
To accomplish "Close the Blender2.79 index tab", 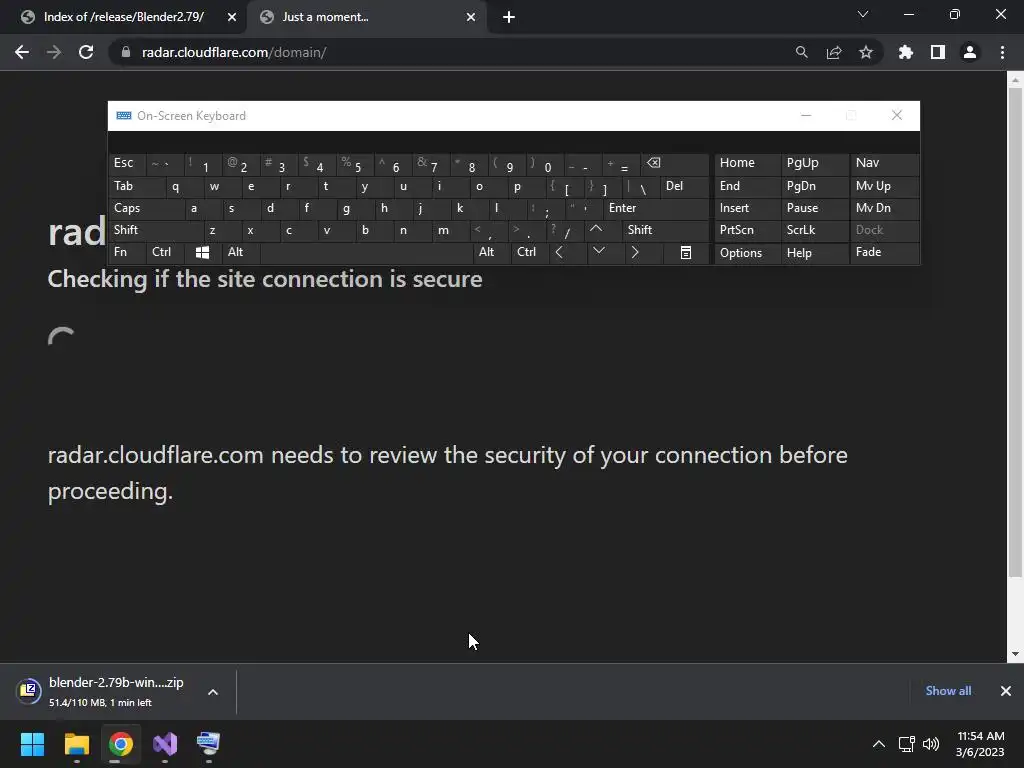I will coord(232,18).
